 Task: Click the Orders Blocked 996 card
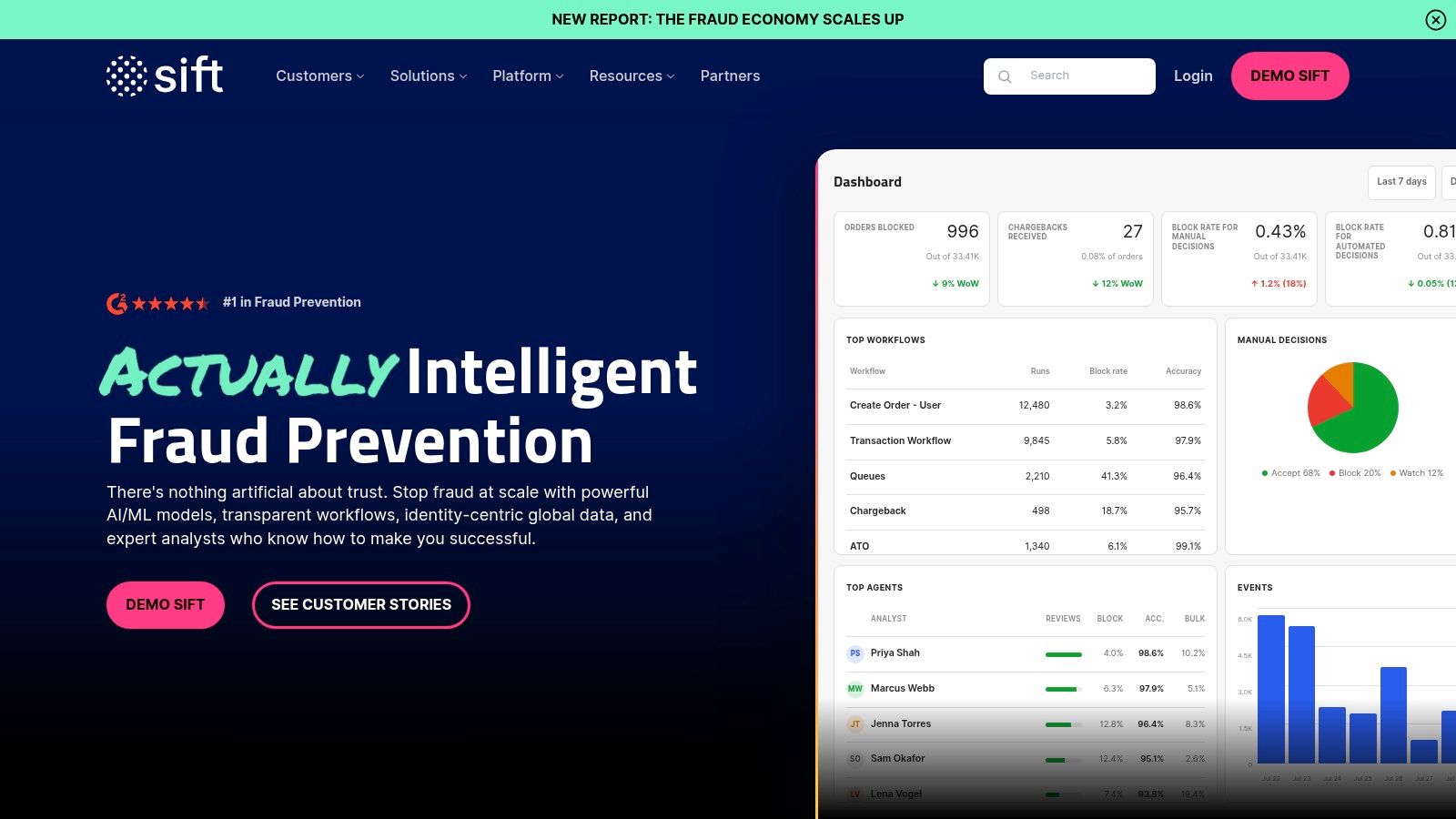pyautogui.click(x=912, y=258)
